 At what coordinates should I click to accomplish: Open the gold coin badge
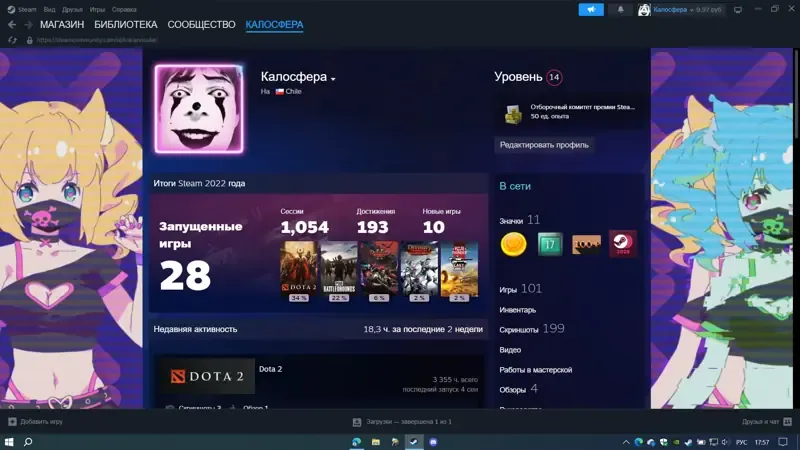click(x=513, y=244)
